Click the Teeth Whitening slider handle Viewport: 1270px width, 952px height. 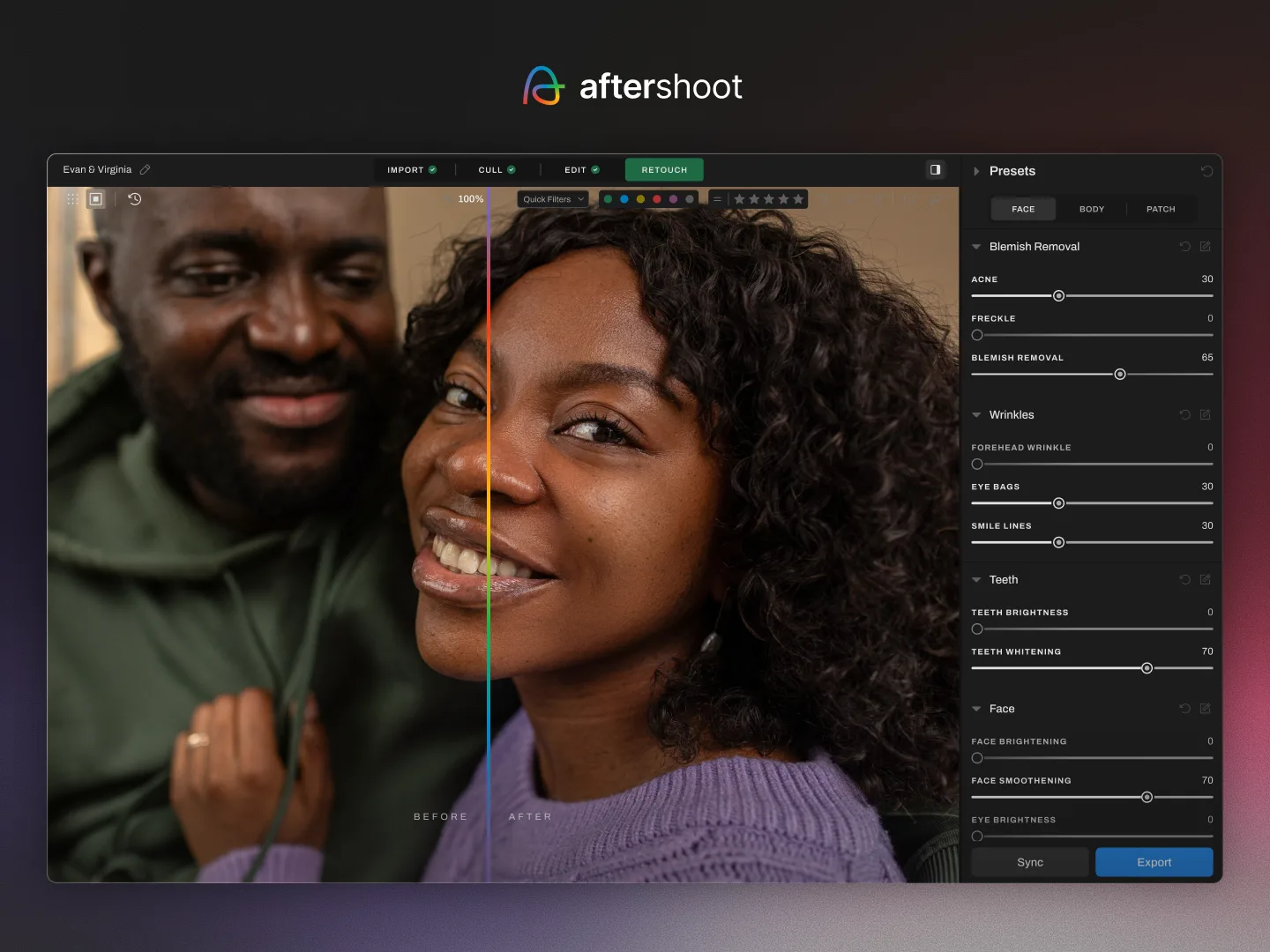tap(1147, 668)
